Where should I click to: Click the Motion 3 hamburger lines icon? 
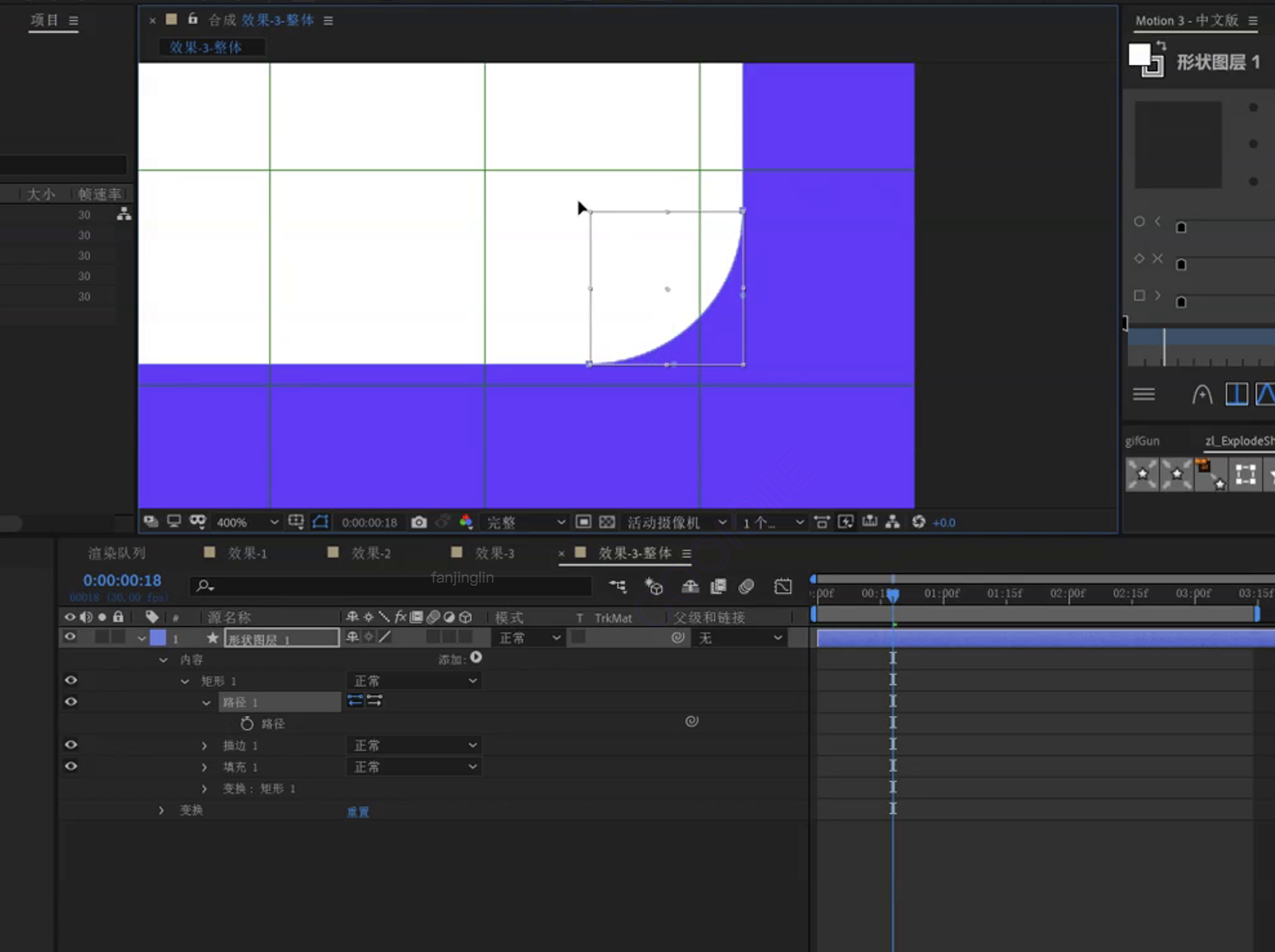coord(1144,394)
